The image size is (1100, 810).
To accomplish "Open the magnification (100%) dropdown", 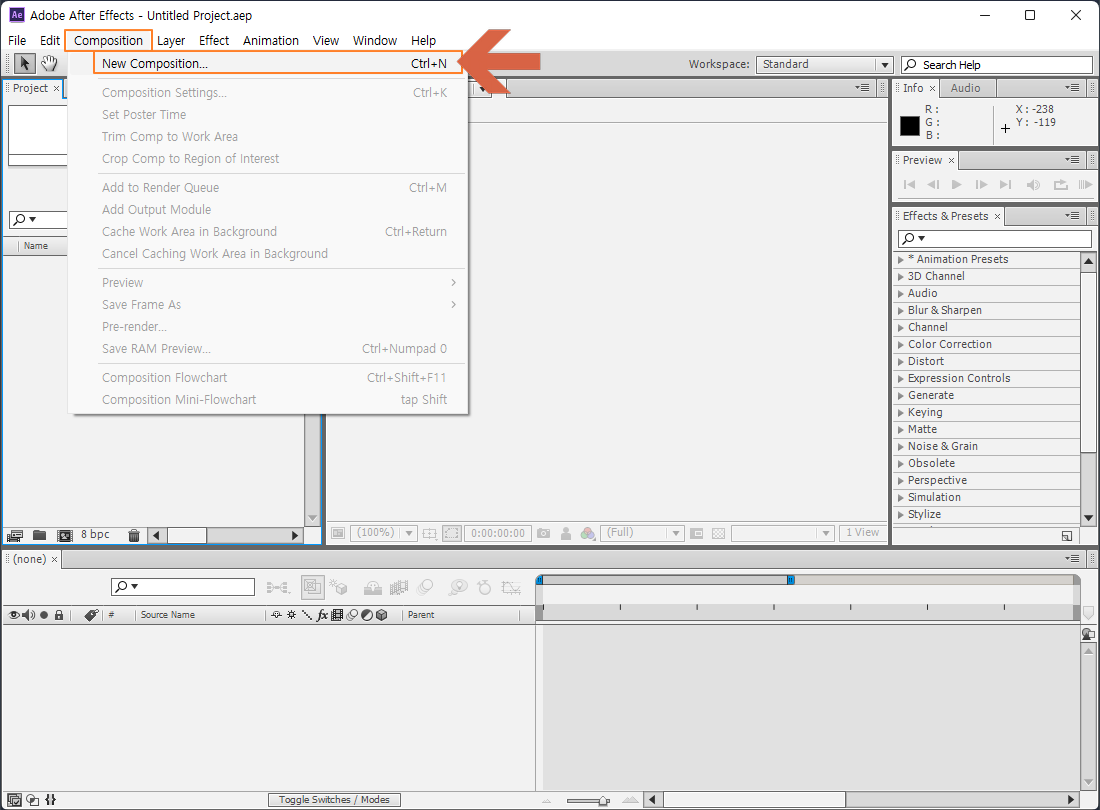I will pos(384,533).
